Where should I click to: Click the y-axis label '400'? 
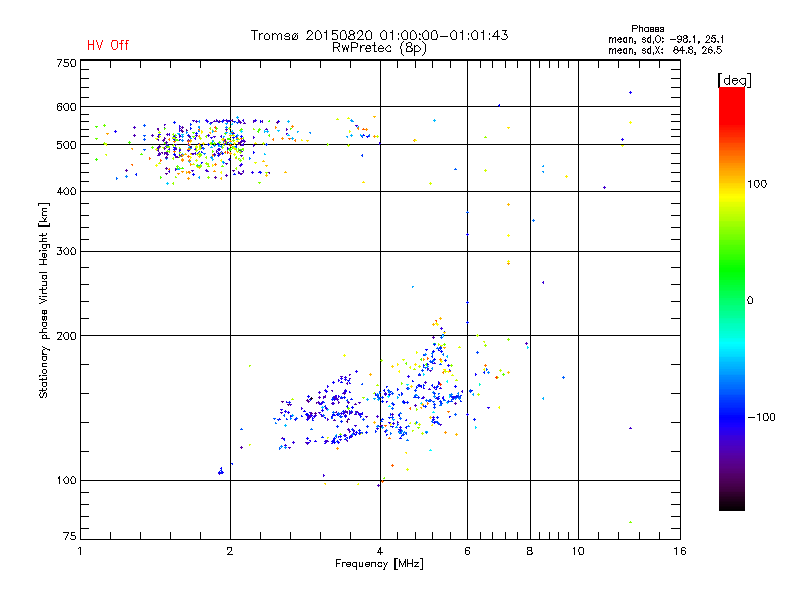66,191
